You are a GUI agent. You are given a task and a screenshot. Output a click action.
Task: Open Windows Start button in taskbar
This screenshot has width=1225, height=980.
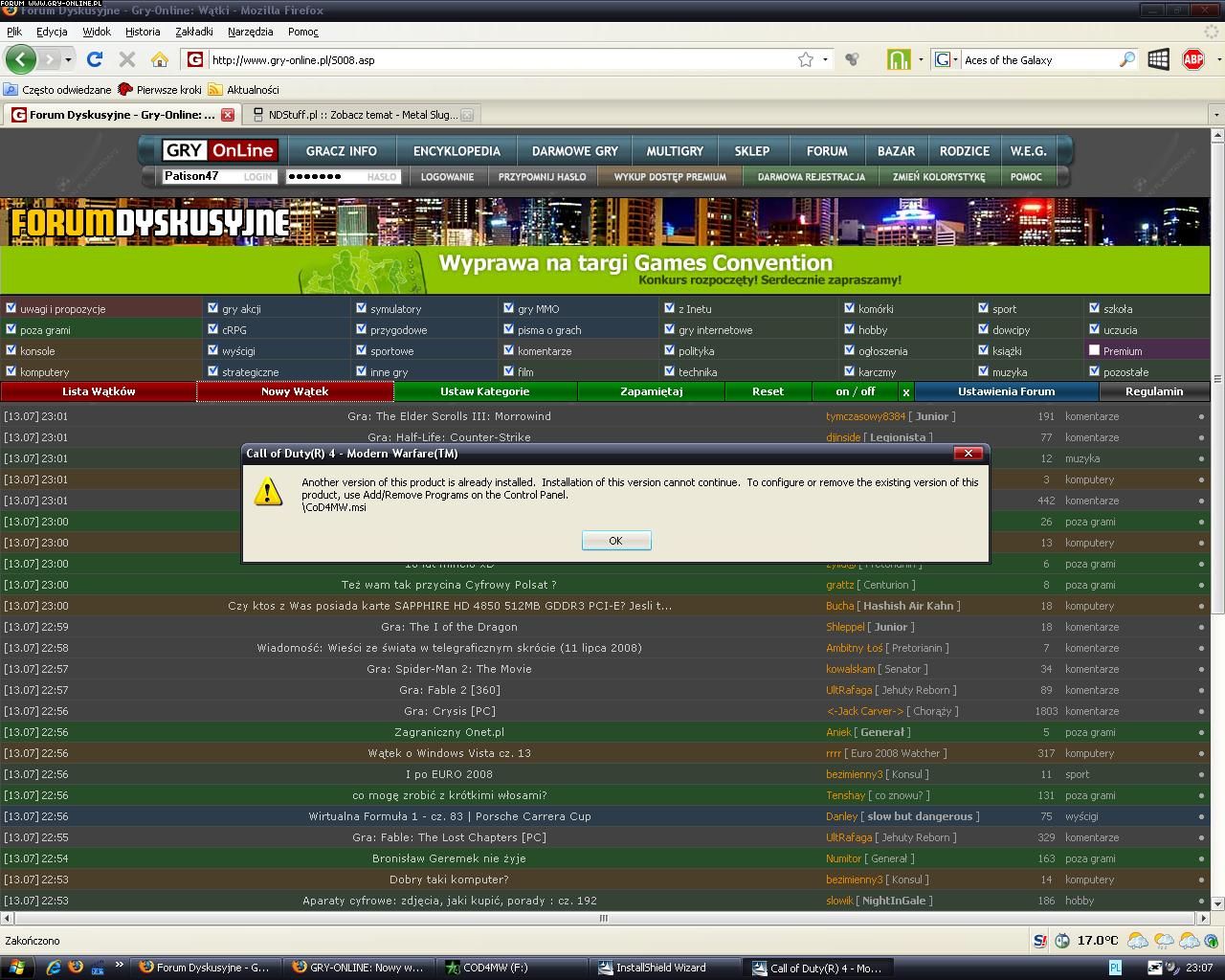(x=16, y=968)
